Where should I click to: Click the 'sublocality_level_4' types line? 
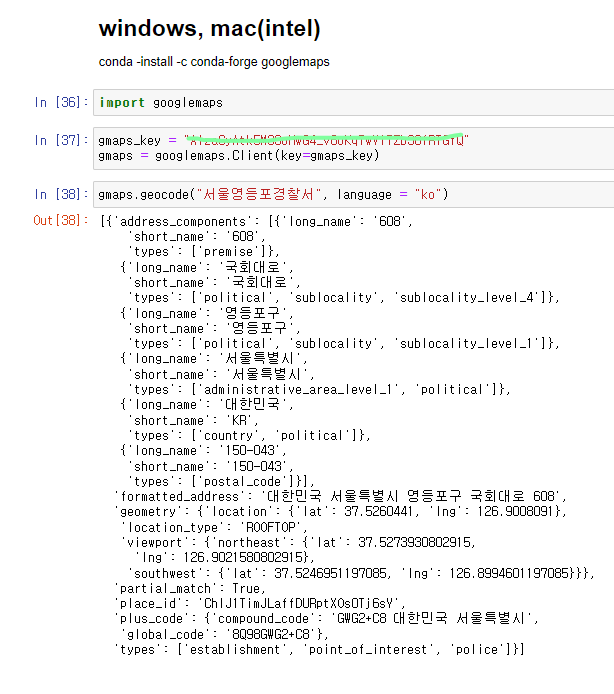pyautogui.click(x=344, y=298)
